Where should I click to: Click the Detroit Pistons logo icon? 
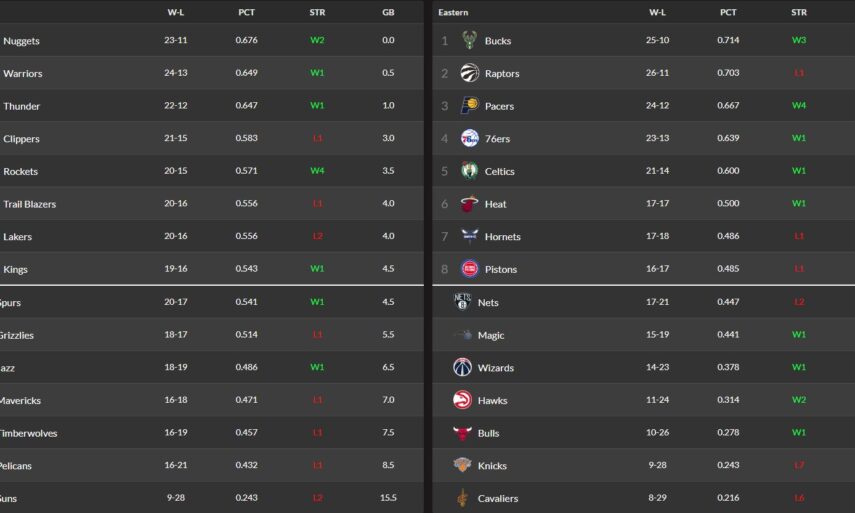tap(469, 269)
